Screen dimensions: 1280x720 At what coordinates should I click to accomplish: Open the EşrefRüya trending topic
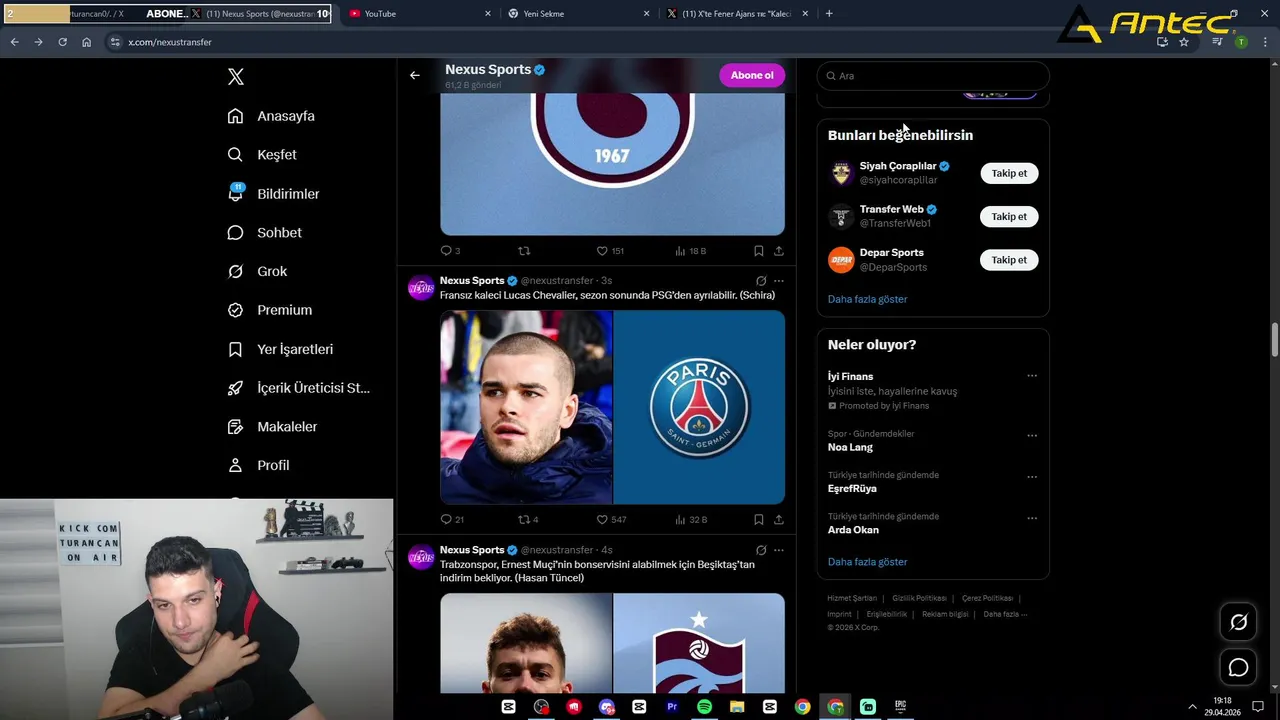[x=852, y=489]
